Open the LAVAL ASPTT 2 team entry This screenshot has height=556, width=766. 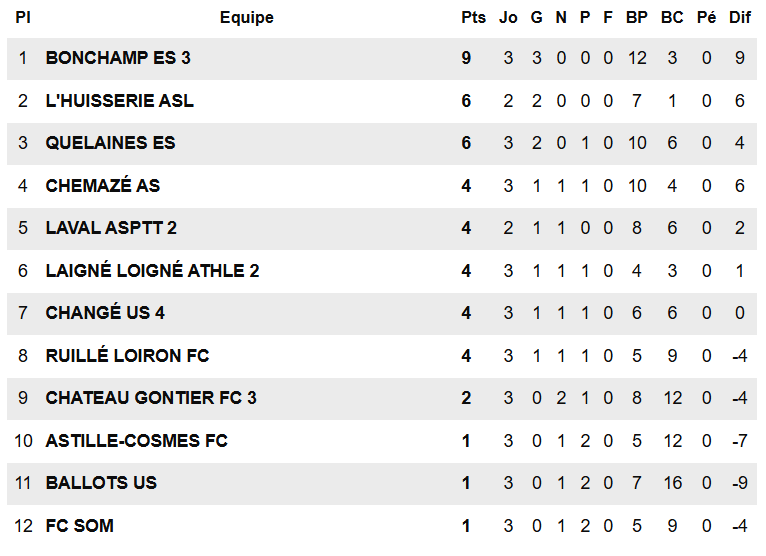(111, 228)
